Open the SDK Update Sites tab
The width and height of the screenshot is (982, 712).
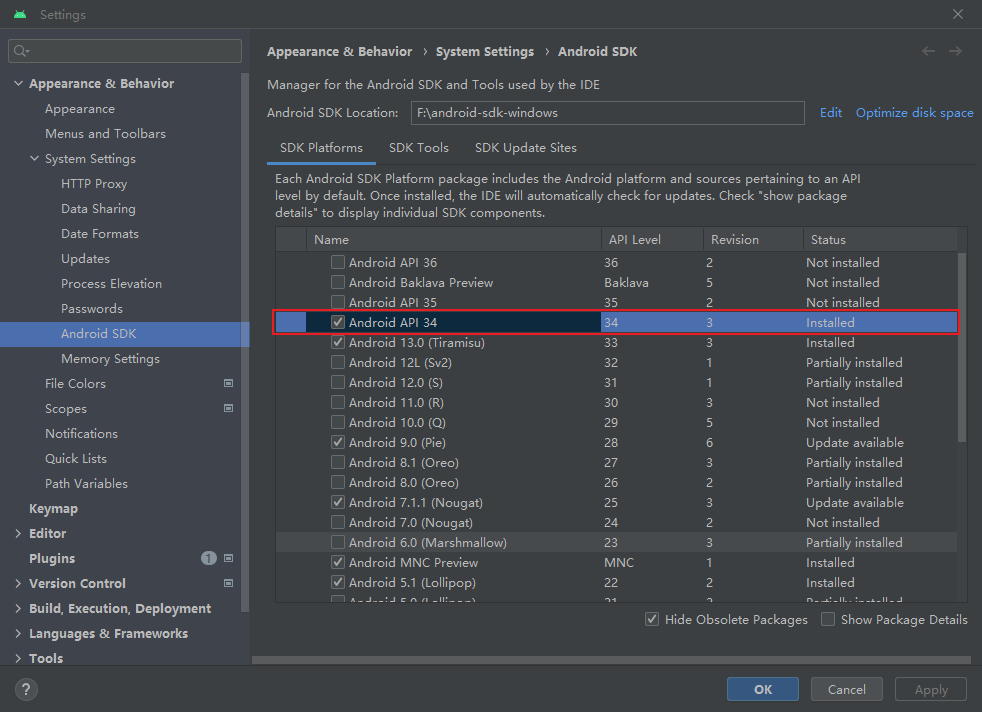coord(525,148)
